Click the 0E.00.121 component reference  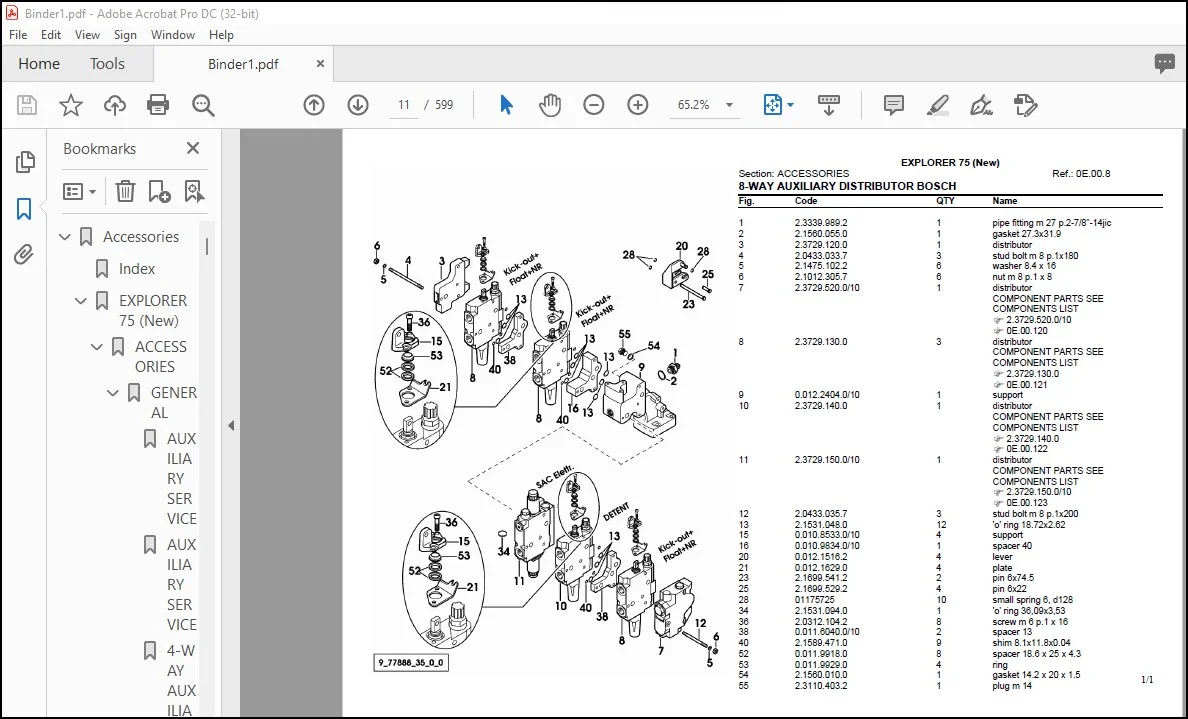tap(1027, 385)
